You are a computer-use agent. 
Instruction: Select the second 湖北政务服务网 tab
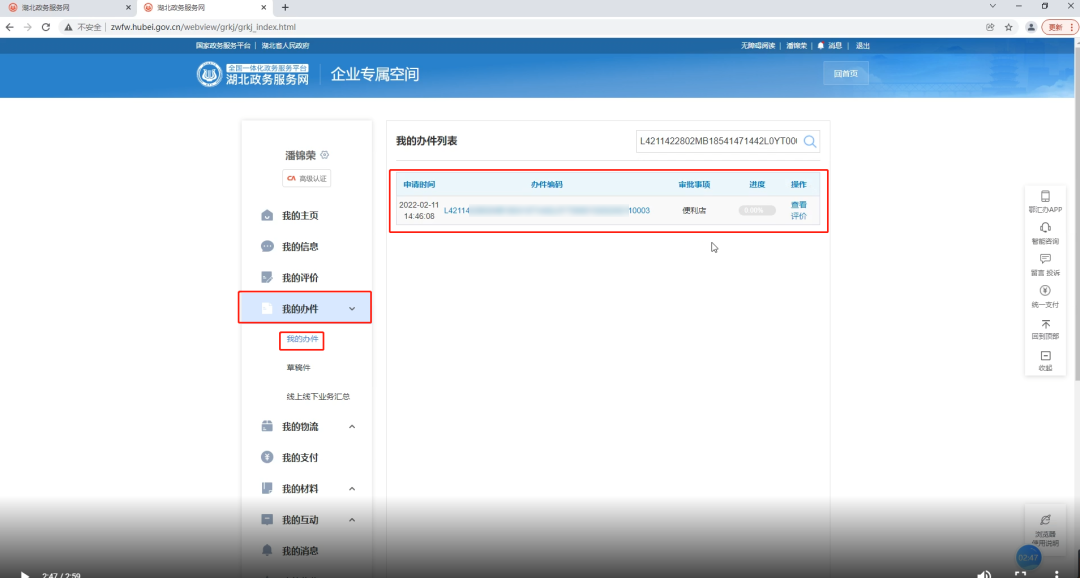(206, 8)
